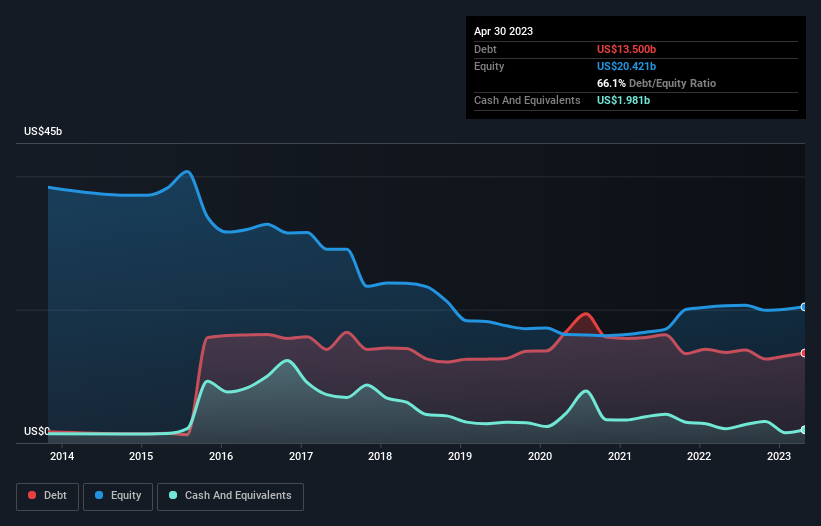821x526 pixels.
Task: Click the Equity data point marker at chart end
Action: [804, 307]
